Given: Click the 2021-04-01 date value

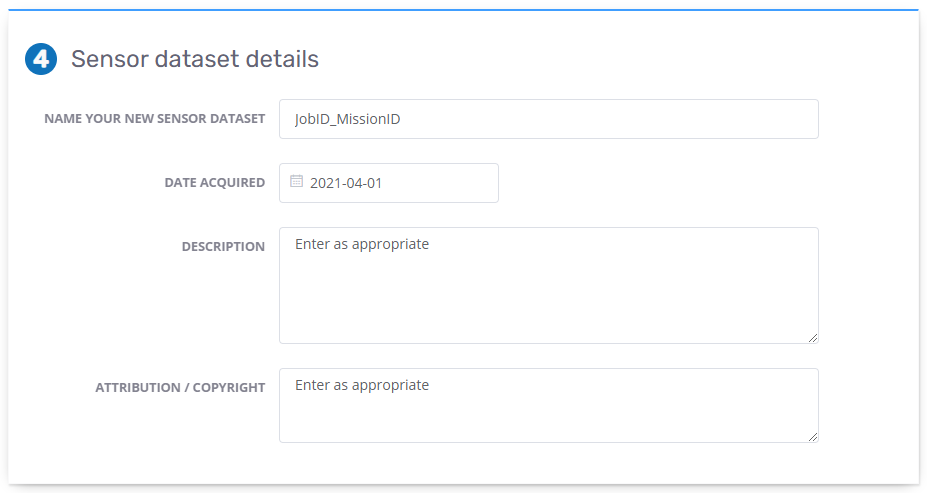Looking at the screenshot, I should click(346, 183).
